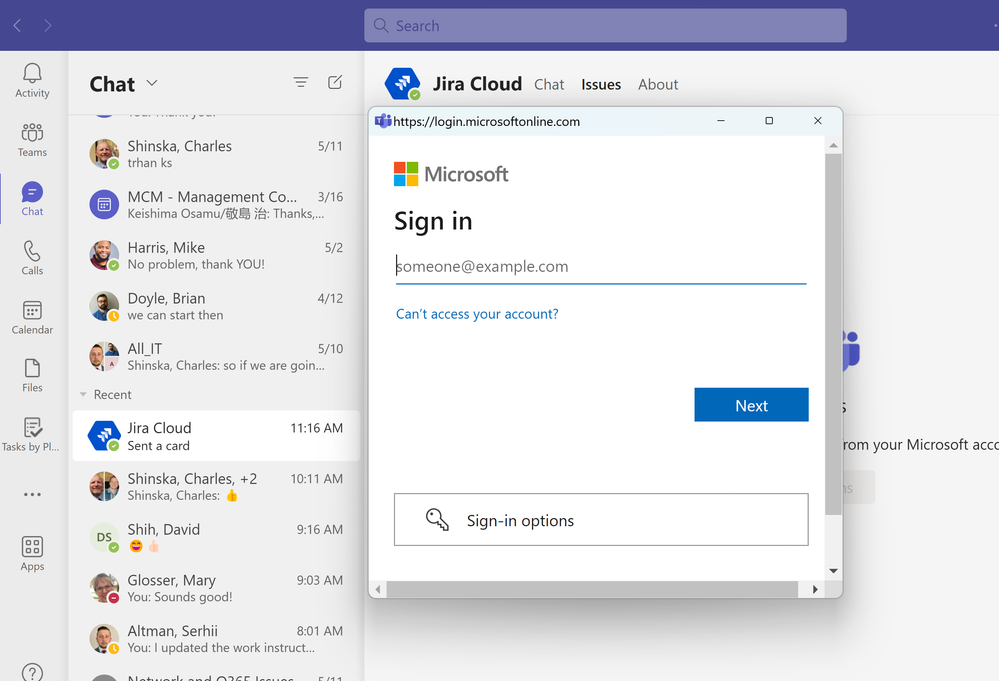Image resolution: width=999 pixels, height=681 pixels.
Task: Open MCM - Management Co... chat
Action: [x=216, y=204]
